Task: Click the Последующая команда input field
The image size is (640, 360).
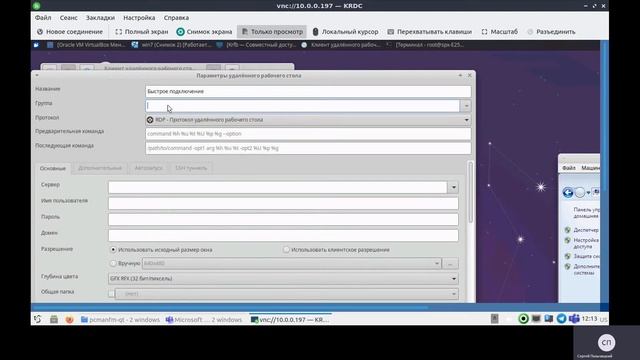Action: click(308, 148)
